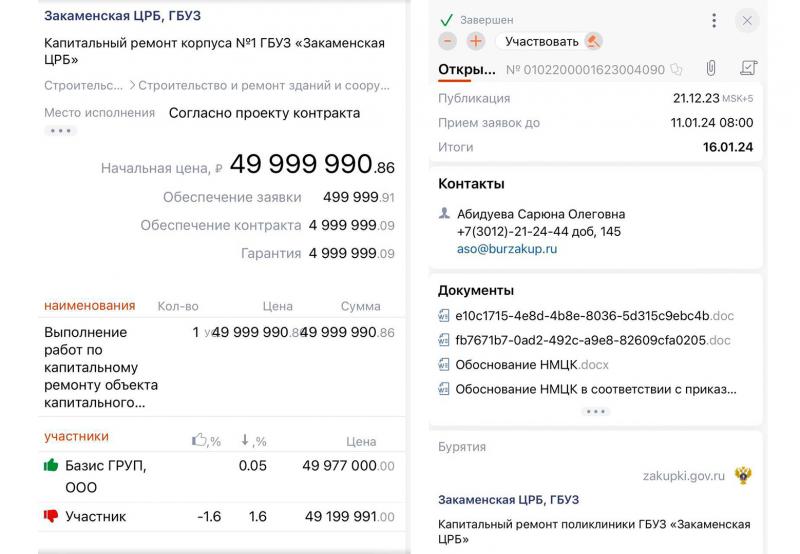Open the contract document icon

pyautogui.click(x=747, y=69)
